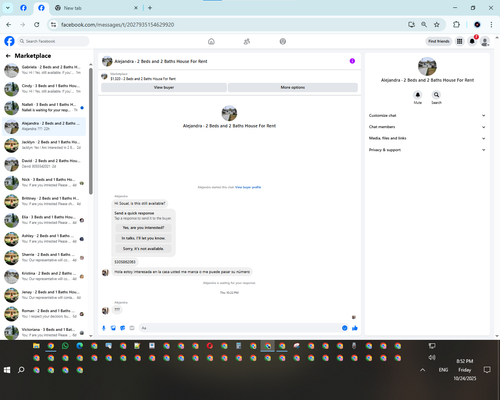Viewport: 500px width, 400px height.
Task: Open the emoji picker in message box
Action: coord(345,328)
